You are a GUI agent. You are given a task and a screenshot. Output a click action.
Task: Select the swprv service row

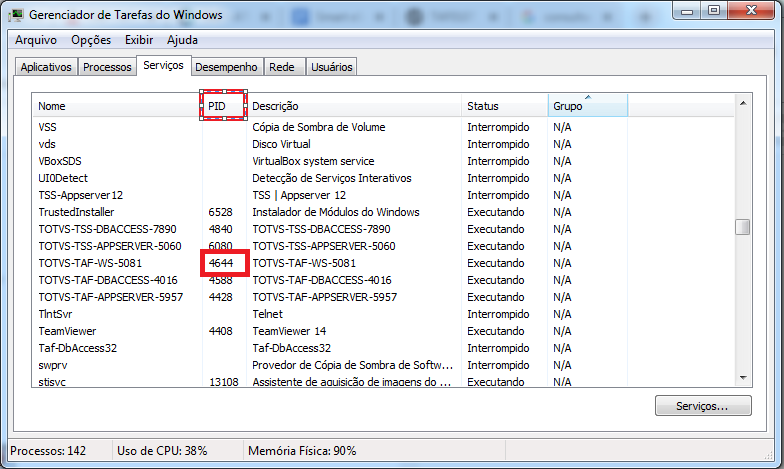[x=383, y=365]
